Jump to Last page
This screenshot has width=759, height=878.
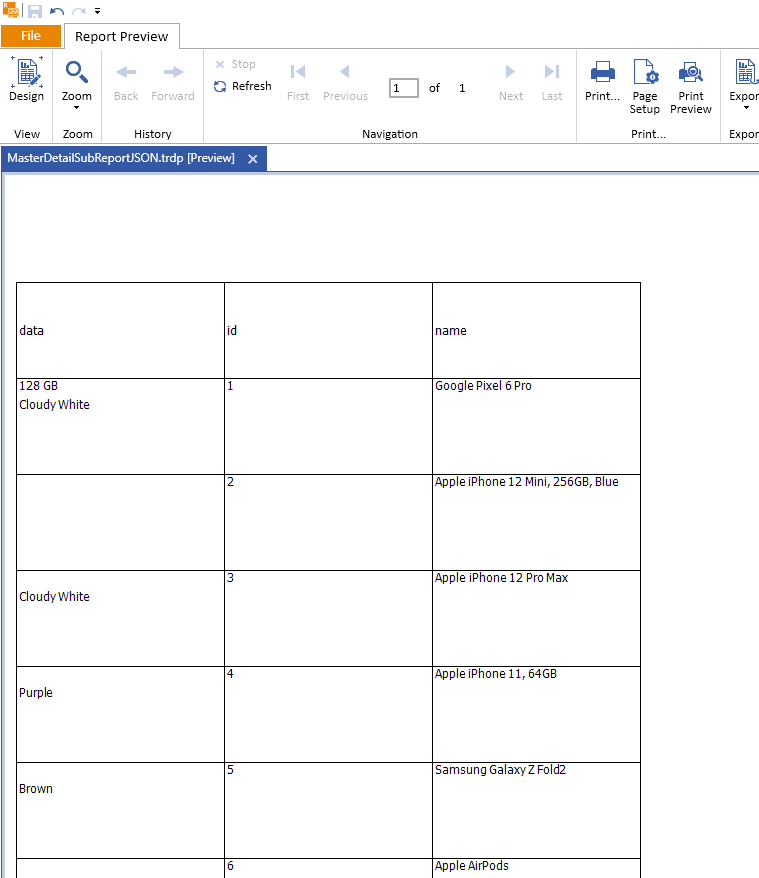click(x=552, y=82)
